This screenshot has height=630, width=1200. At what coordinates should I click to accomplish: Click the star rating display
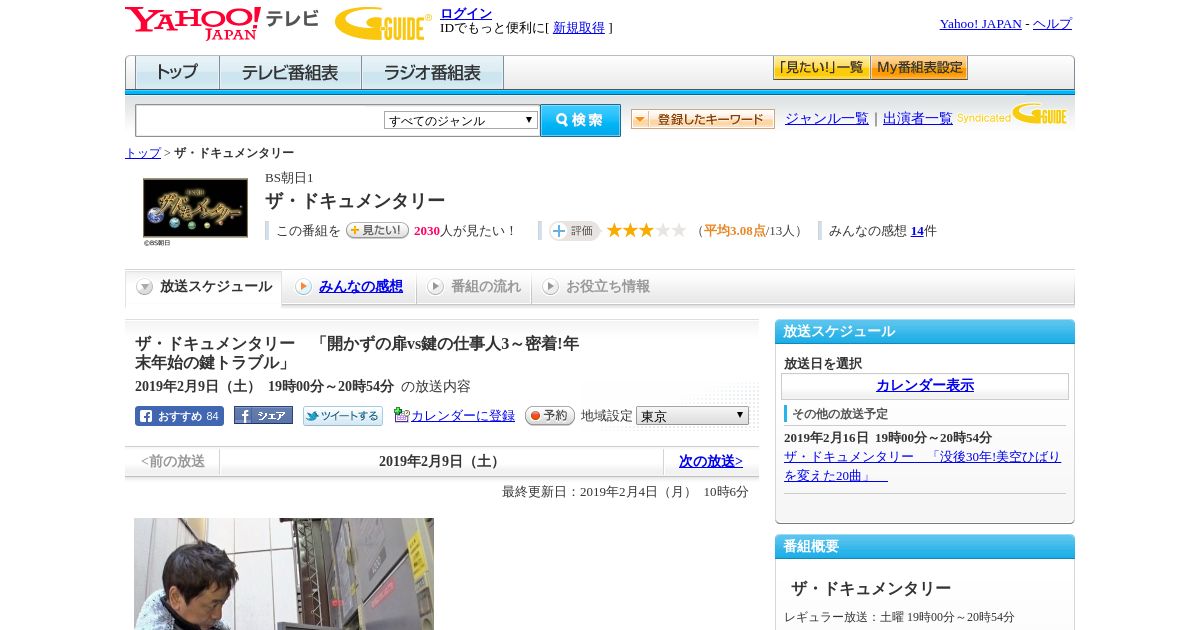coord(646,230)
